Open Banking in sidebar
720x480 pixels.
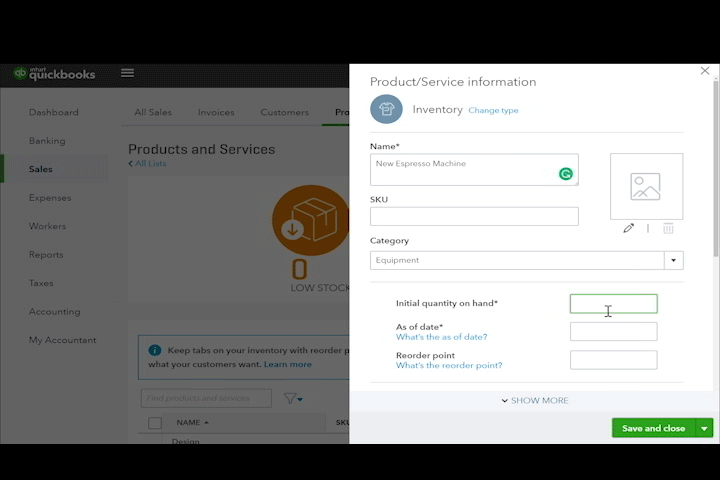[47, 141]
